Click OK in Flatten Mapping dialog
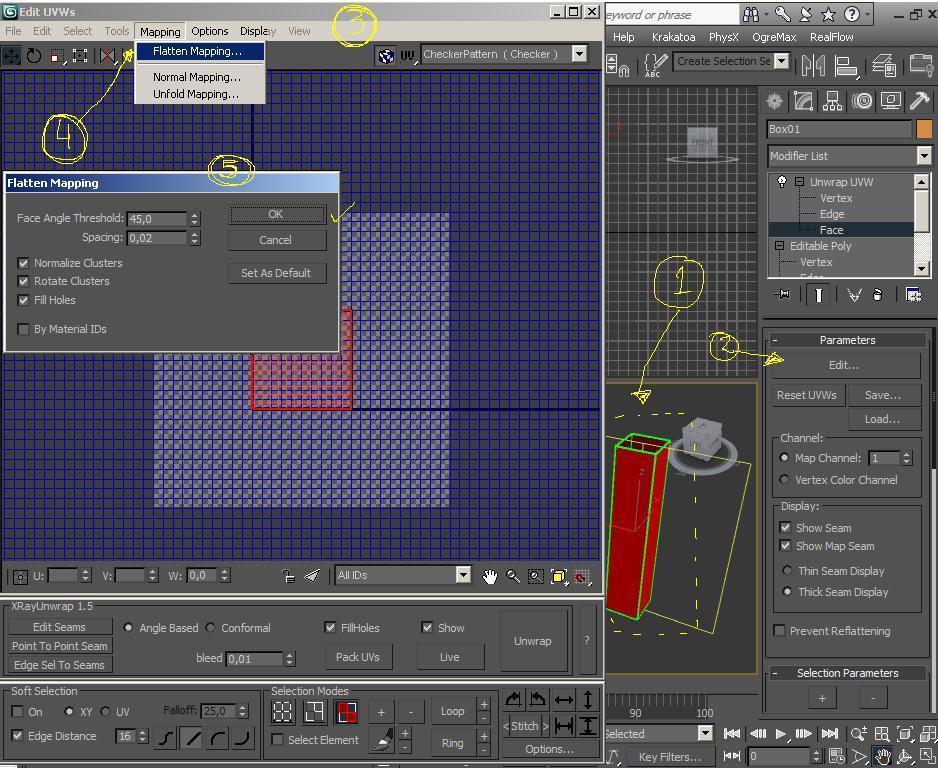 coord(277,215)
